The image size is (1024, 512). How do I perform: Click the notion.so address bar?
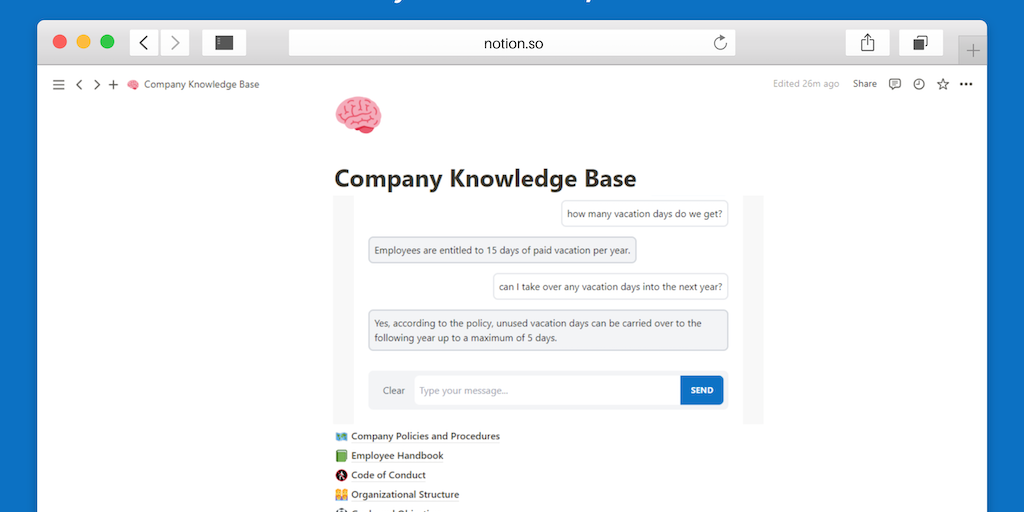click(x=512, y=43)
